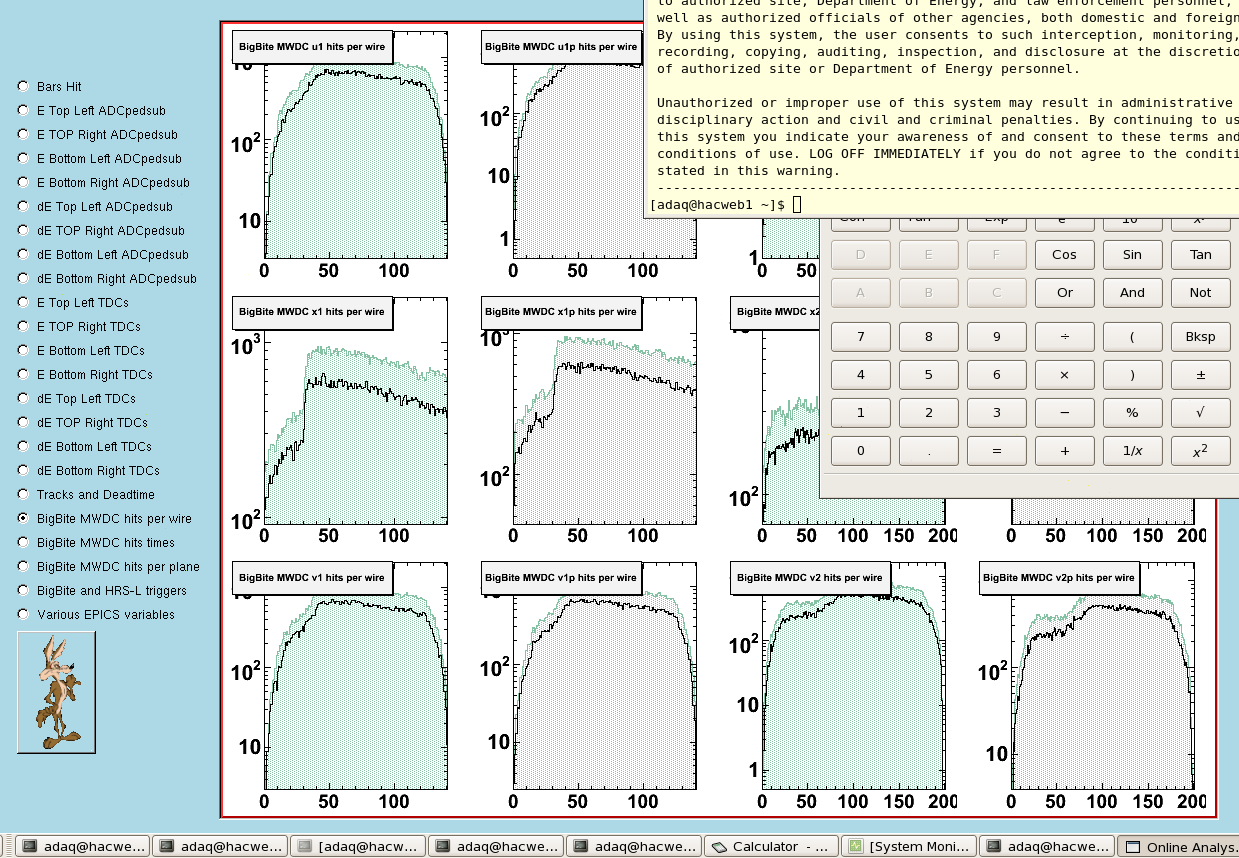Screen dimensions: 1239x858
Task: Click terminal prompt after adaq@hacweb1
Action: click(797, 205)
